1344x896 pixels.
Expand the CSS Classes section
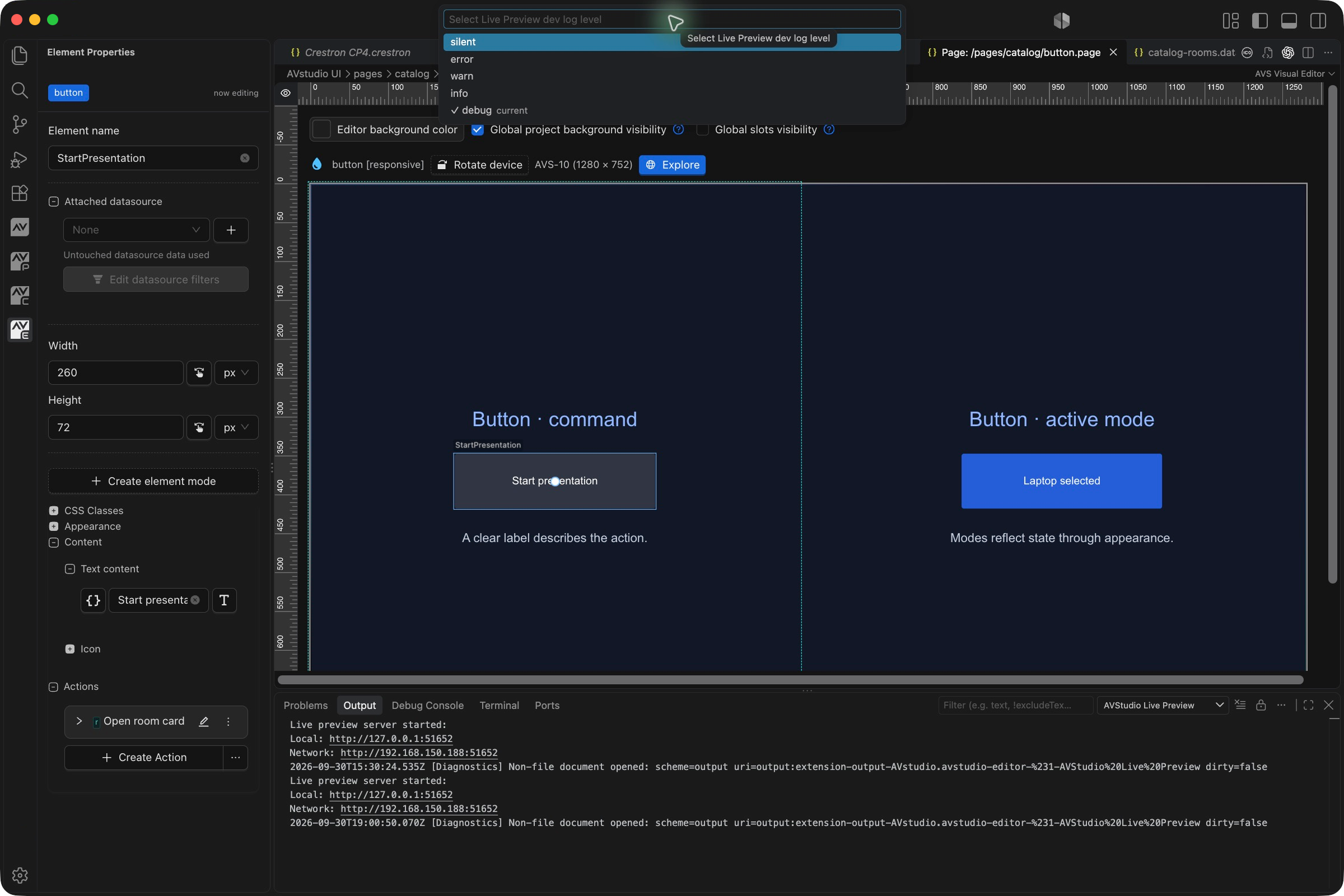click(x=54, y=511)
